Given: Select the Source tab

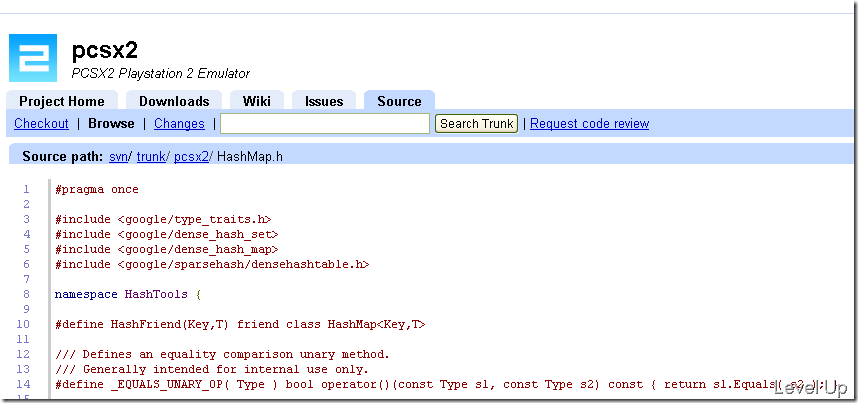Looking at the screenshot, I should (399, 101).
